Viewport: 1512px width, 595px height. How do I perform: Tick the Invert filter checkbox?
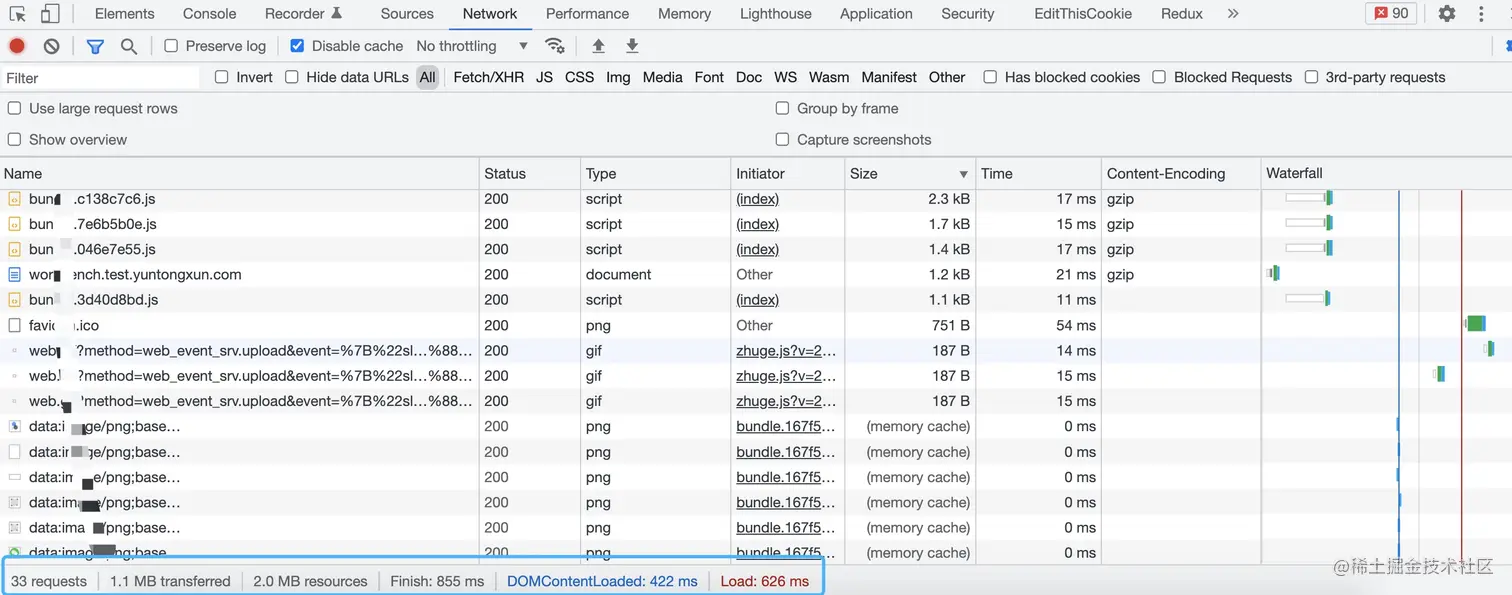222,77
